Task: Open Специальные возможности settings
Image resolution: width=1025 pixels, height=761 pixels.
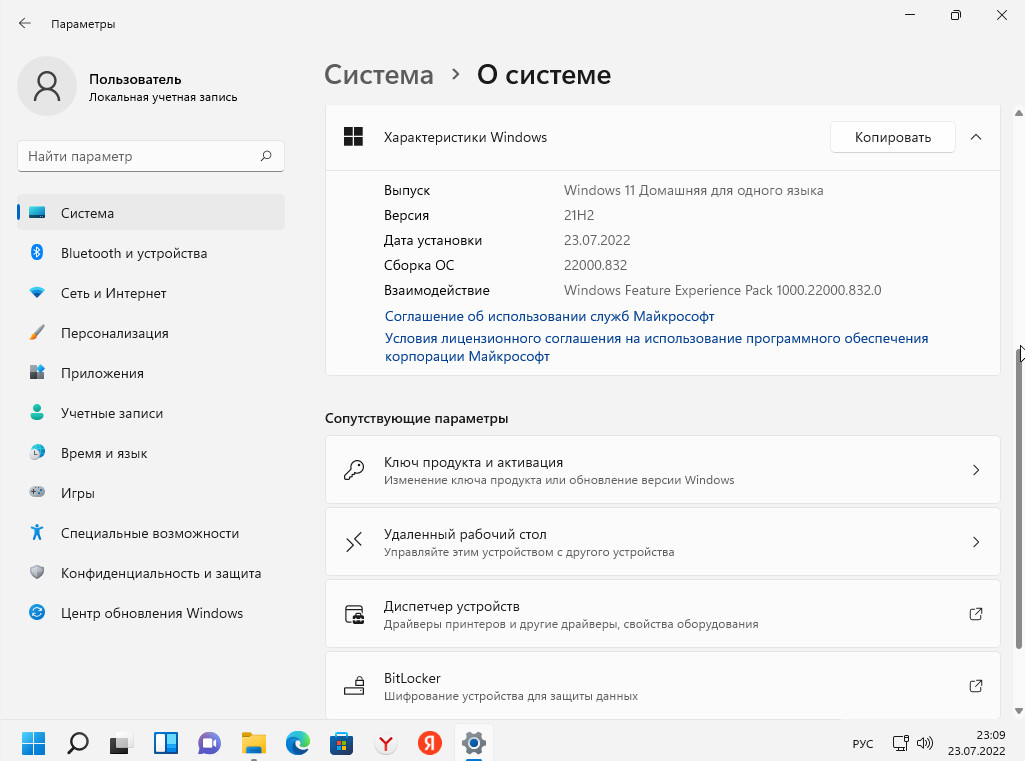Action: (151, 532)
